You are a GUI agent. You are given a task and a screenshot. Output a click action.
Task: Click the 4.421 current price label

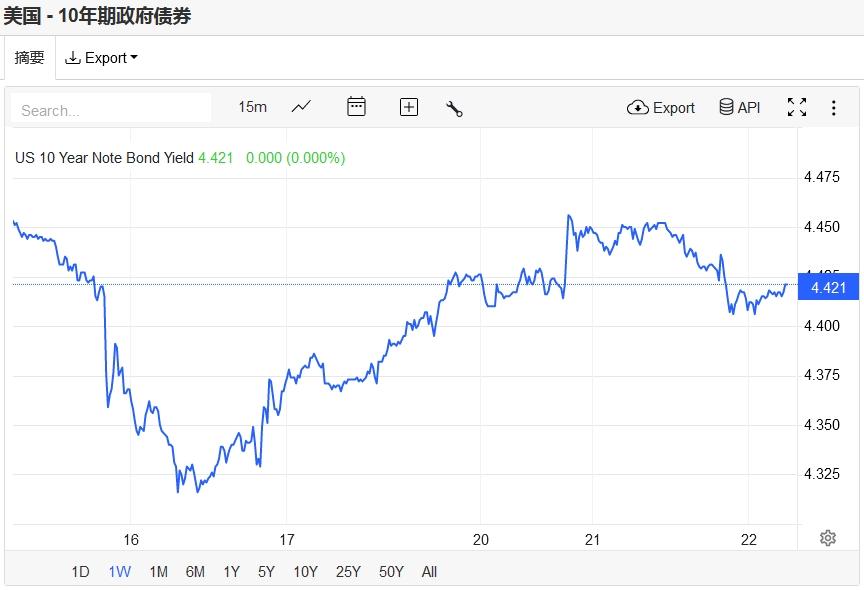(x=828, y=288)
